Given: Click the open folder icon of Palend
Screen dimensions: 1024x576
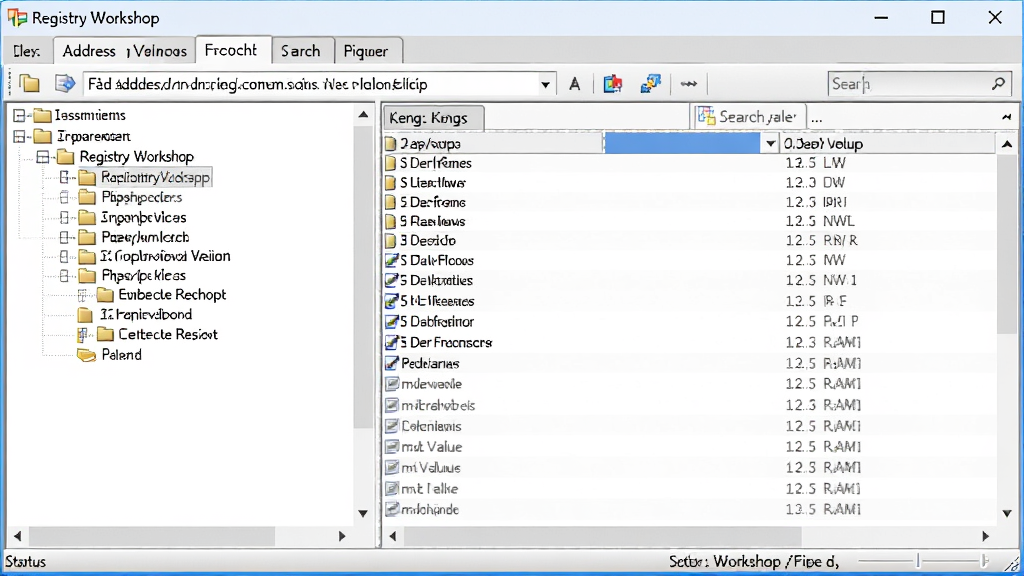Looking at the screenshot, I should point(86,355).
